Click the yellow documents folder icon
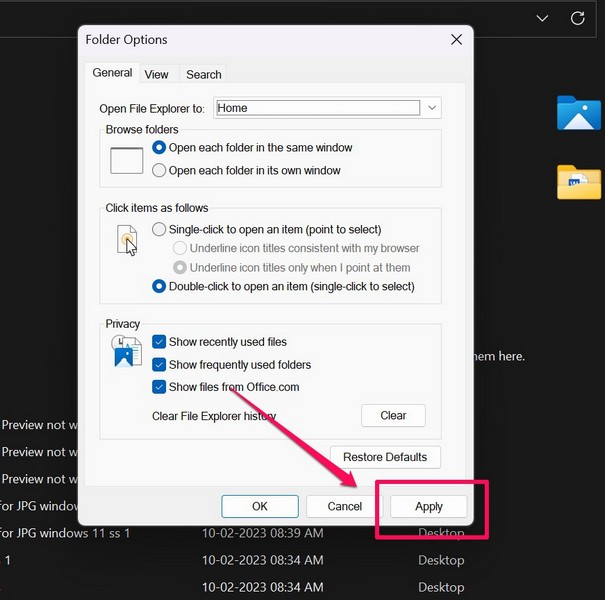This screenshot has height=600, width=605. tap(578, 183)
